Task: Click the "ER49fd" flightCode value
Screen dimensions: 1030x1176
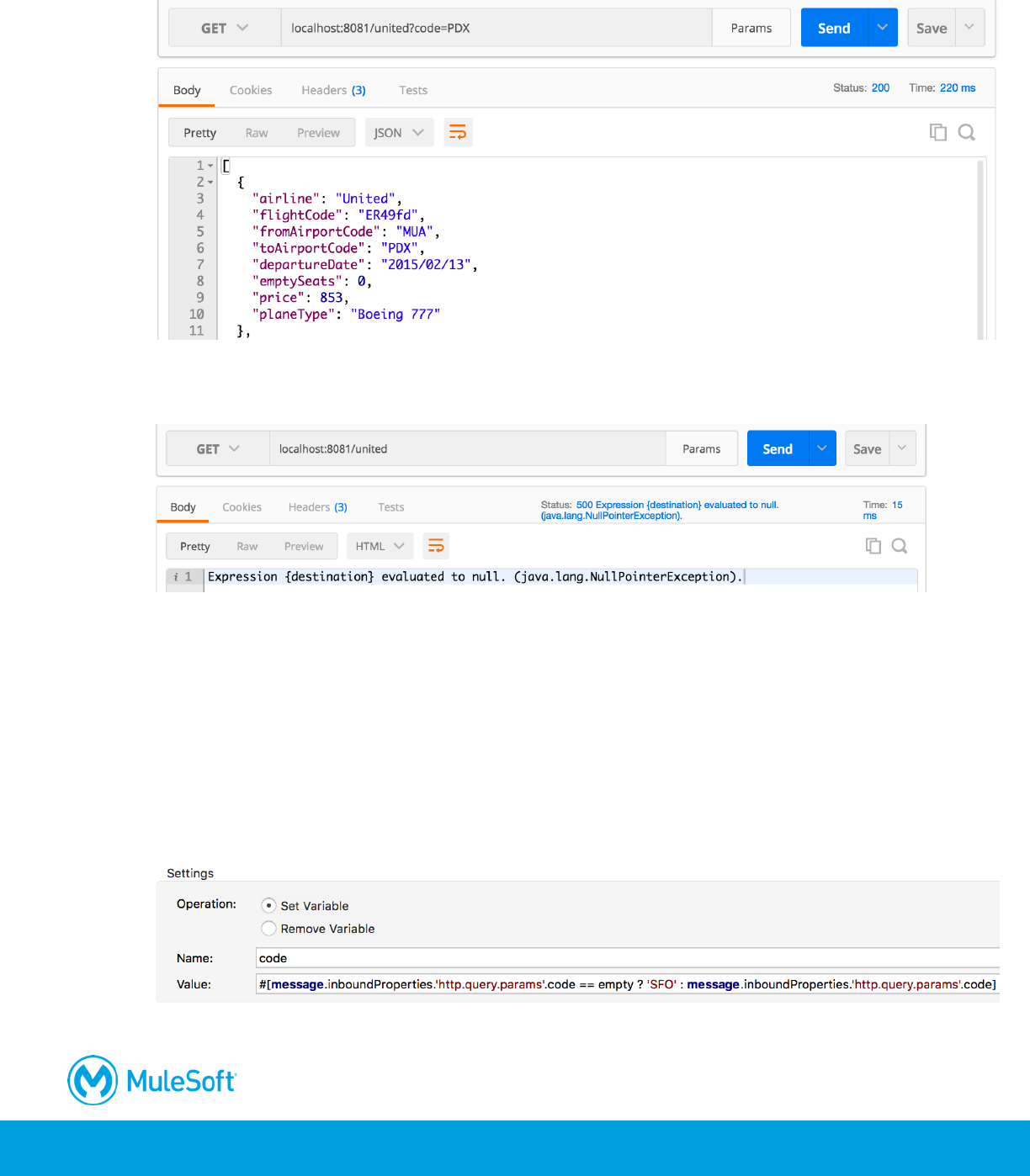Action: point(389,215)
